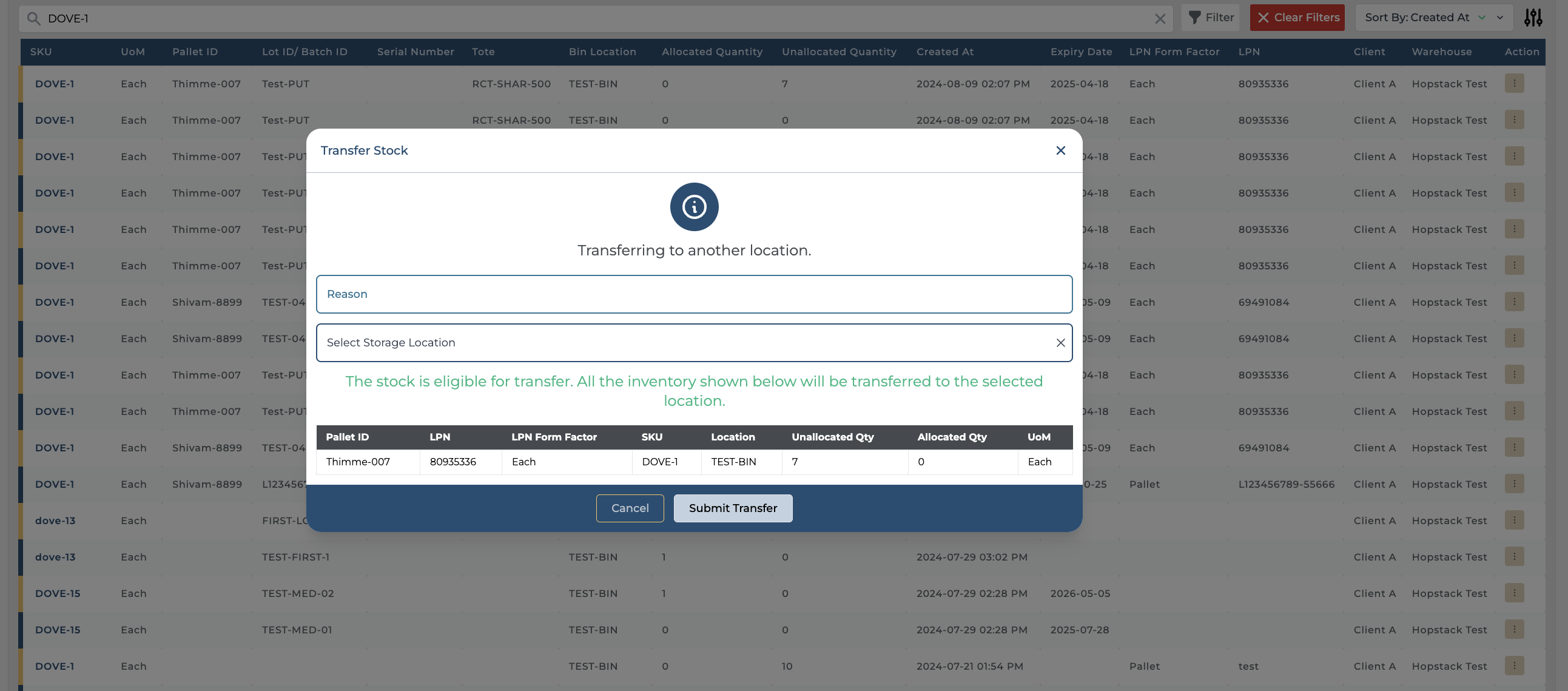1568x691 pixels.
Task: Click the search magnifier icon
Action: tap(34, 19)
